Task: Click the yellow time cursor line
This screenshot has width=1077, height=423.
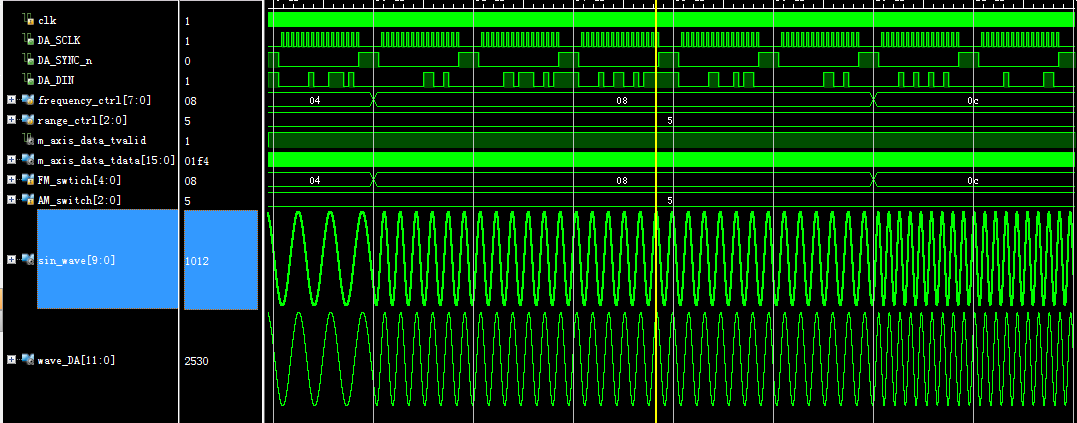Action: (655, 250)
